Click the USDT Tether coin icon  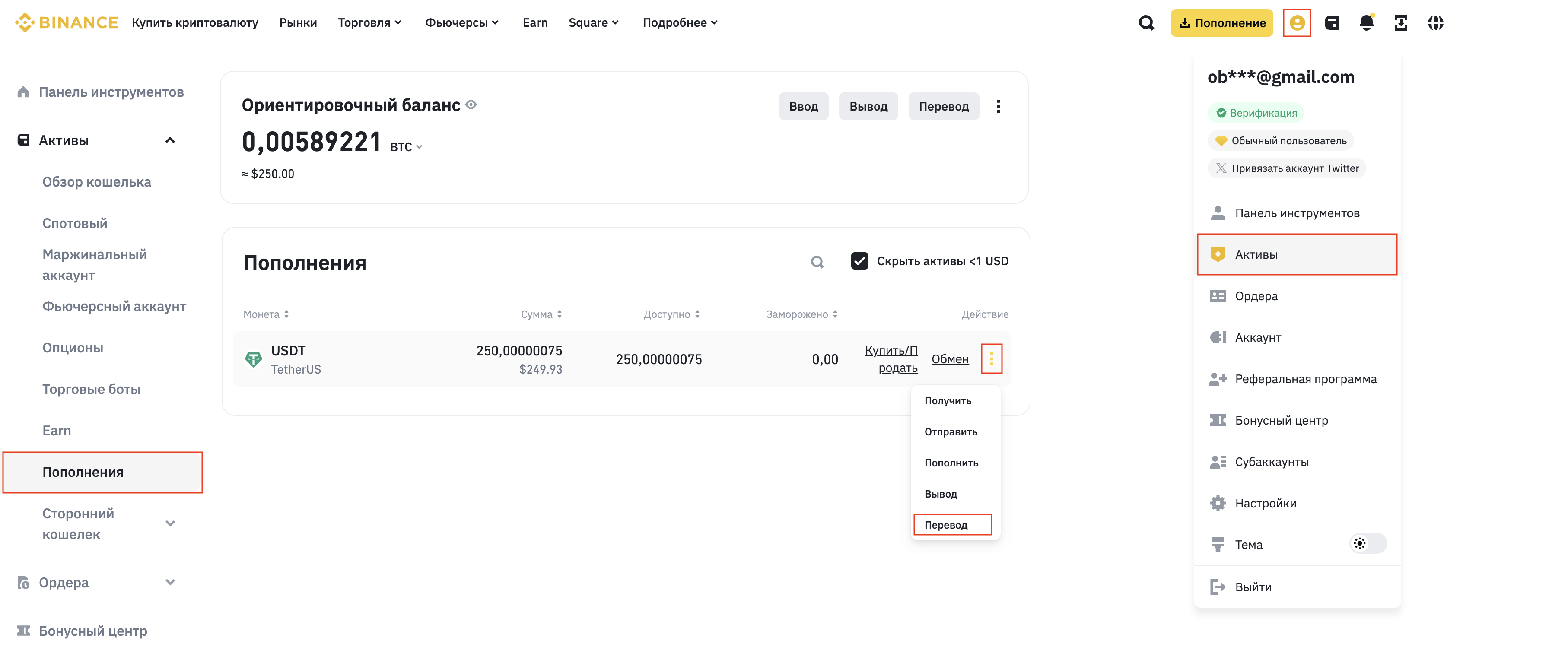click(253, 359)
